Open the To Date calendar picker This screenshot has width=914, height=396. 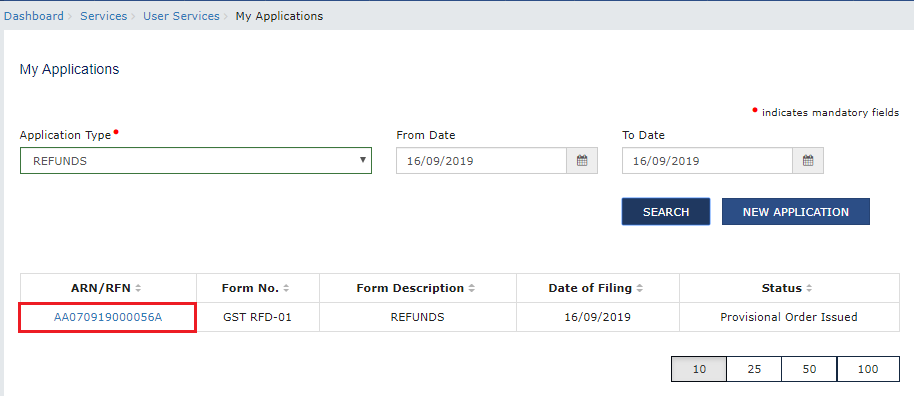(x=808, y=161)
